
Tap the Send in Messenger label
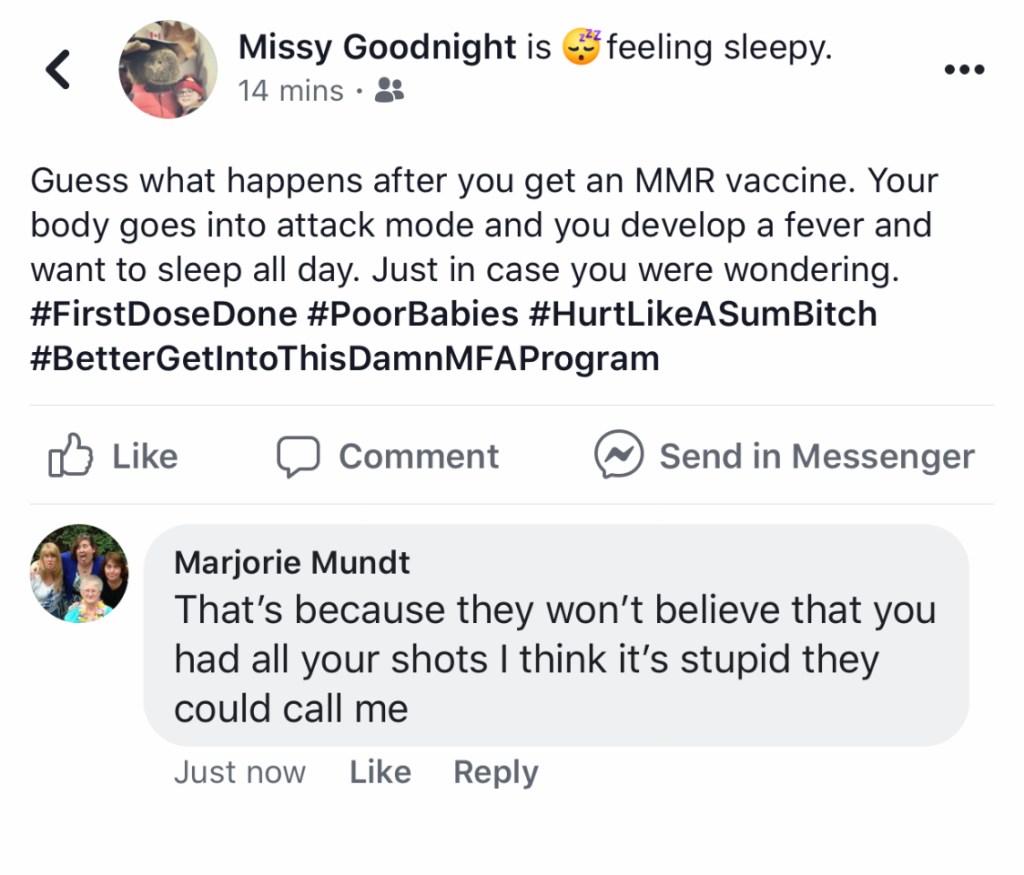(816, 456)
